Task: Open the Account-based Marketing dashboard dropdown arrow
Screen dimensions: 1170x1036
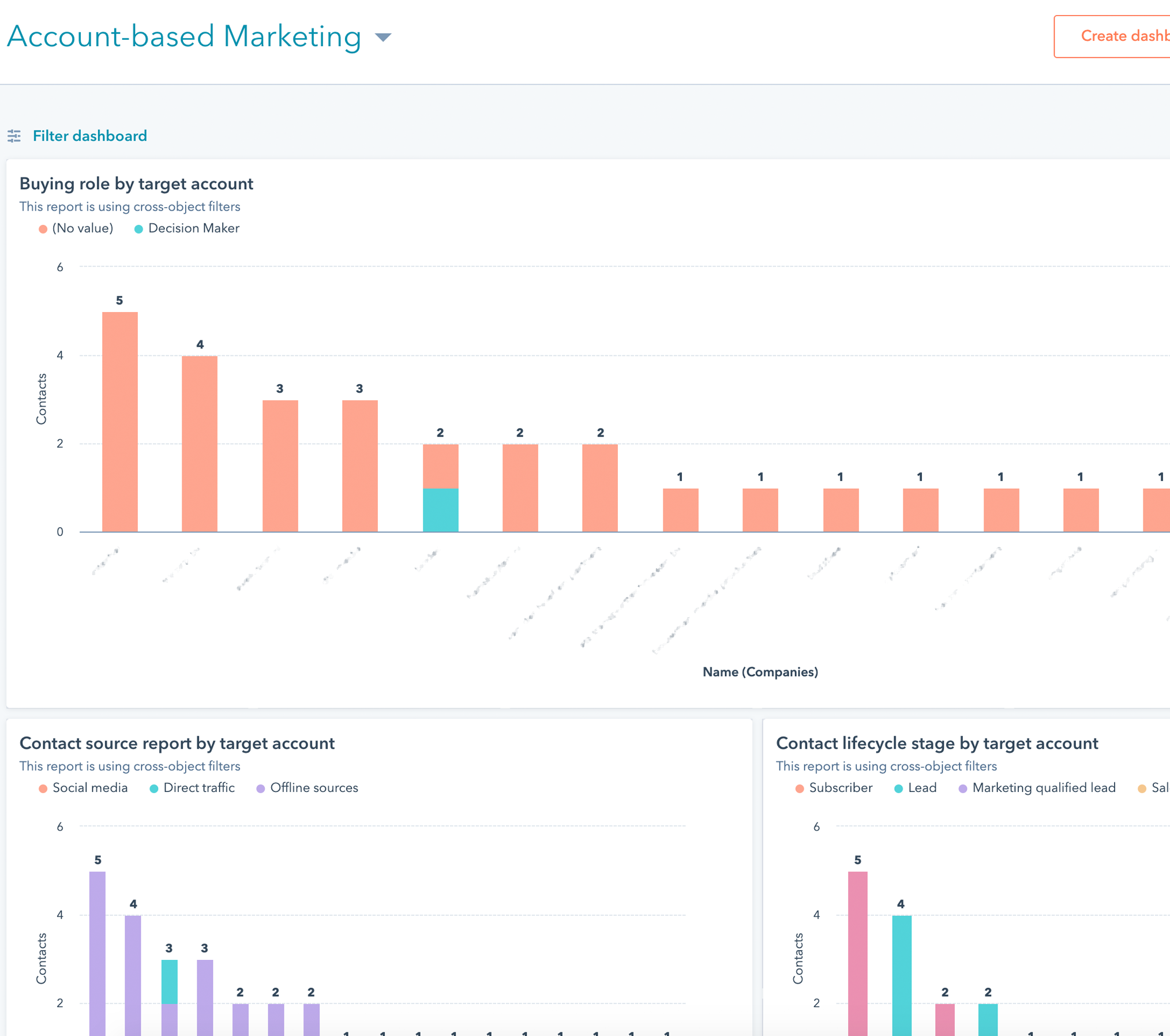Action: tap(383, 37)
